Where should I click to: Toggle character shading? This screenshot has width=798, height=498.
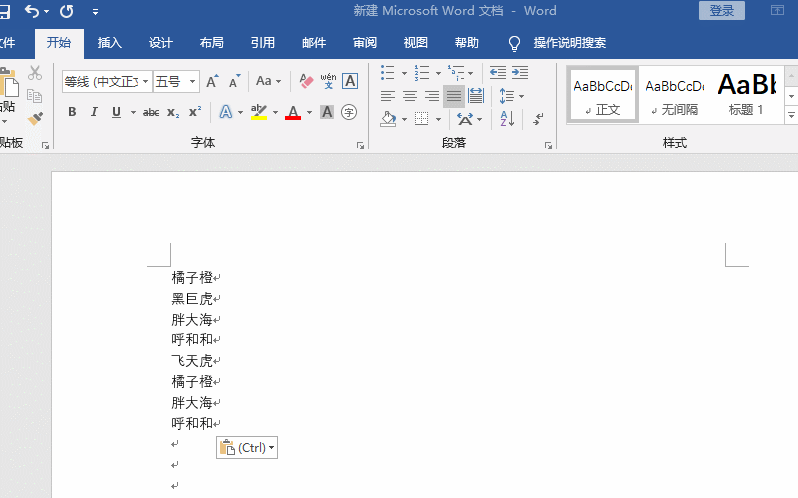327,112
